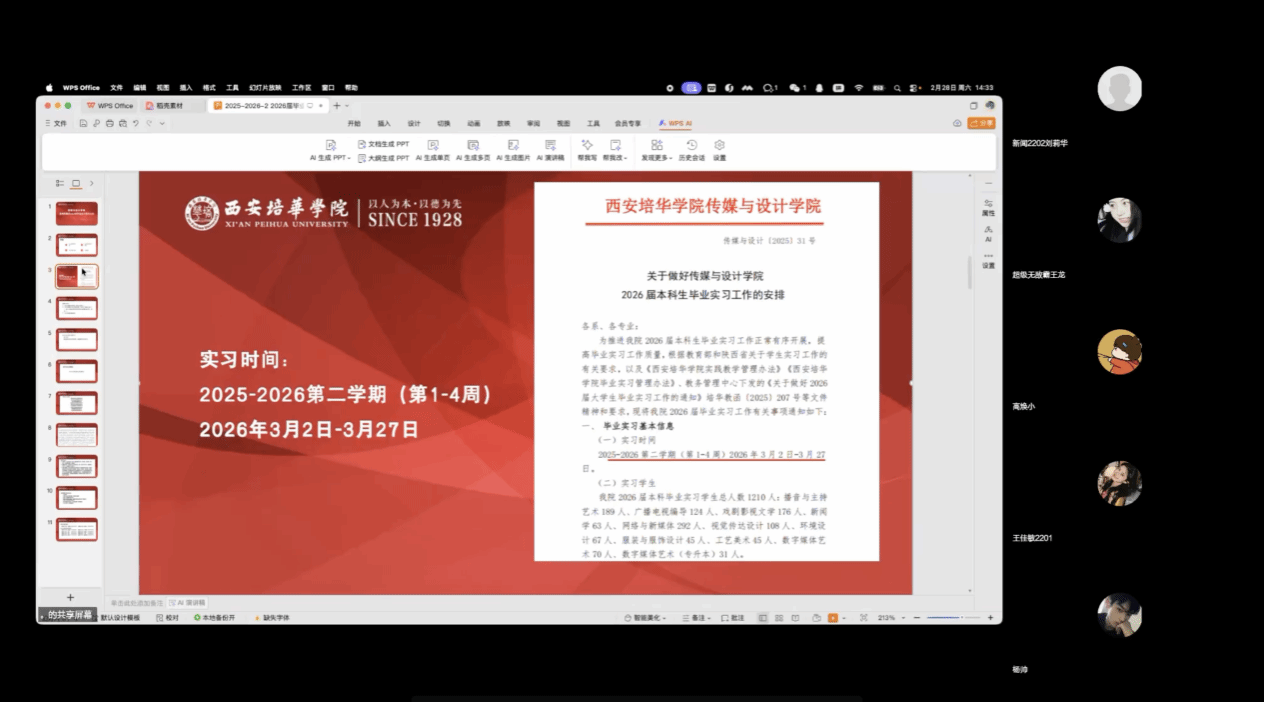Select the AI 生成图片 tool
1264x702 pixels.
513,146
